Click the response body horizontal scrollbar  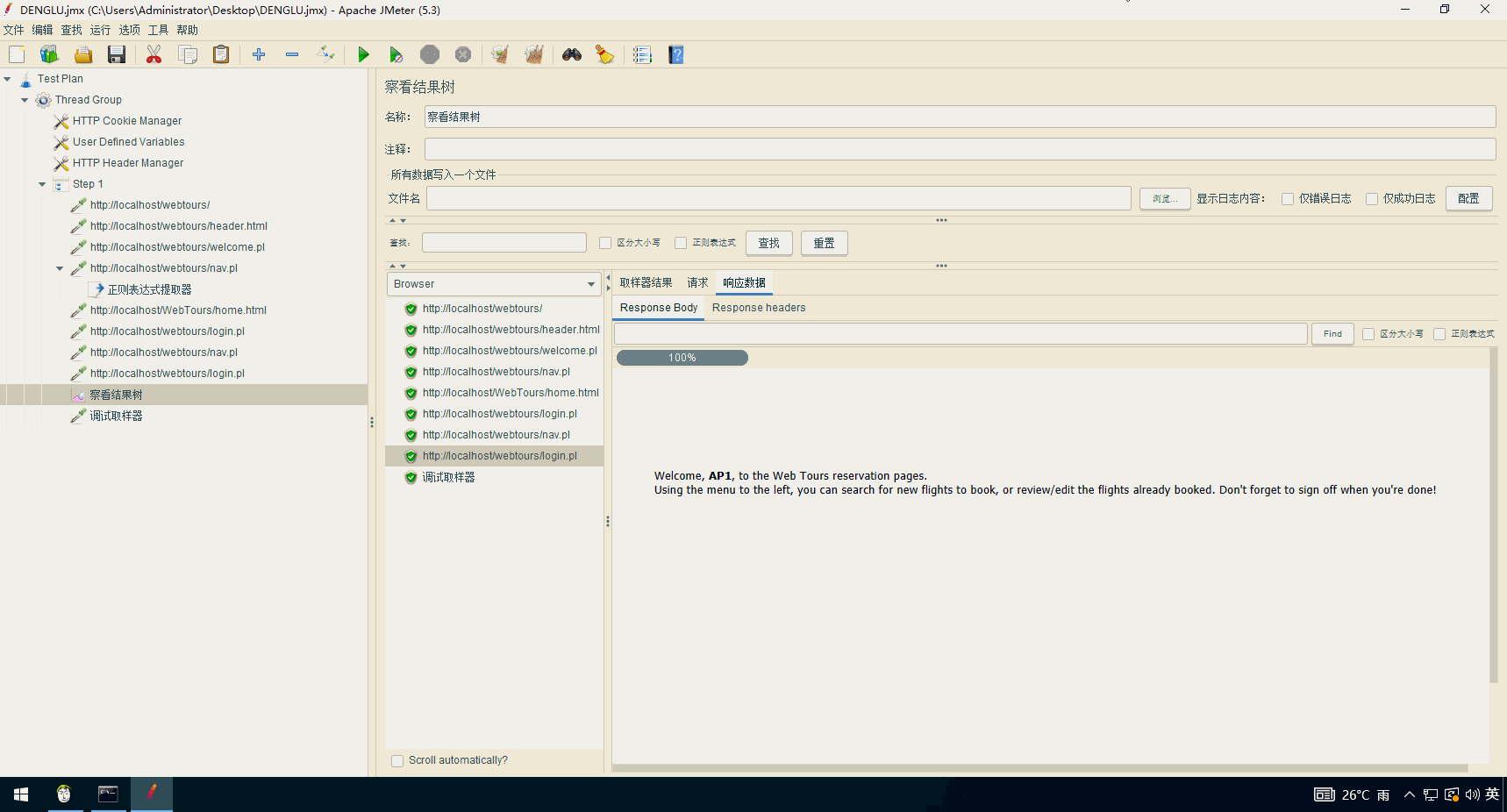(1039, 768)
